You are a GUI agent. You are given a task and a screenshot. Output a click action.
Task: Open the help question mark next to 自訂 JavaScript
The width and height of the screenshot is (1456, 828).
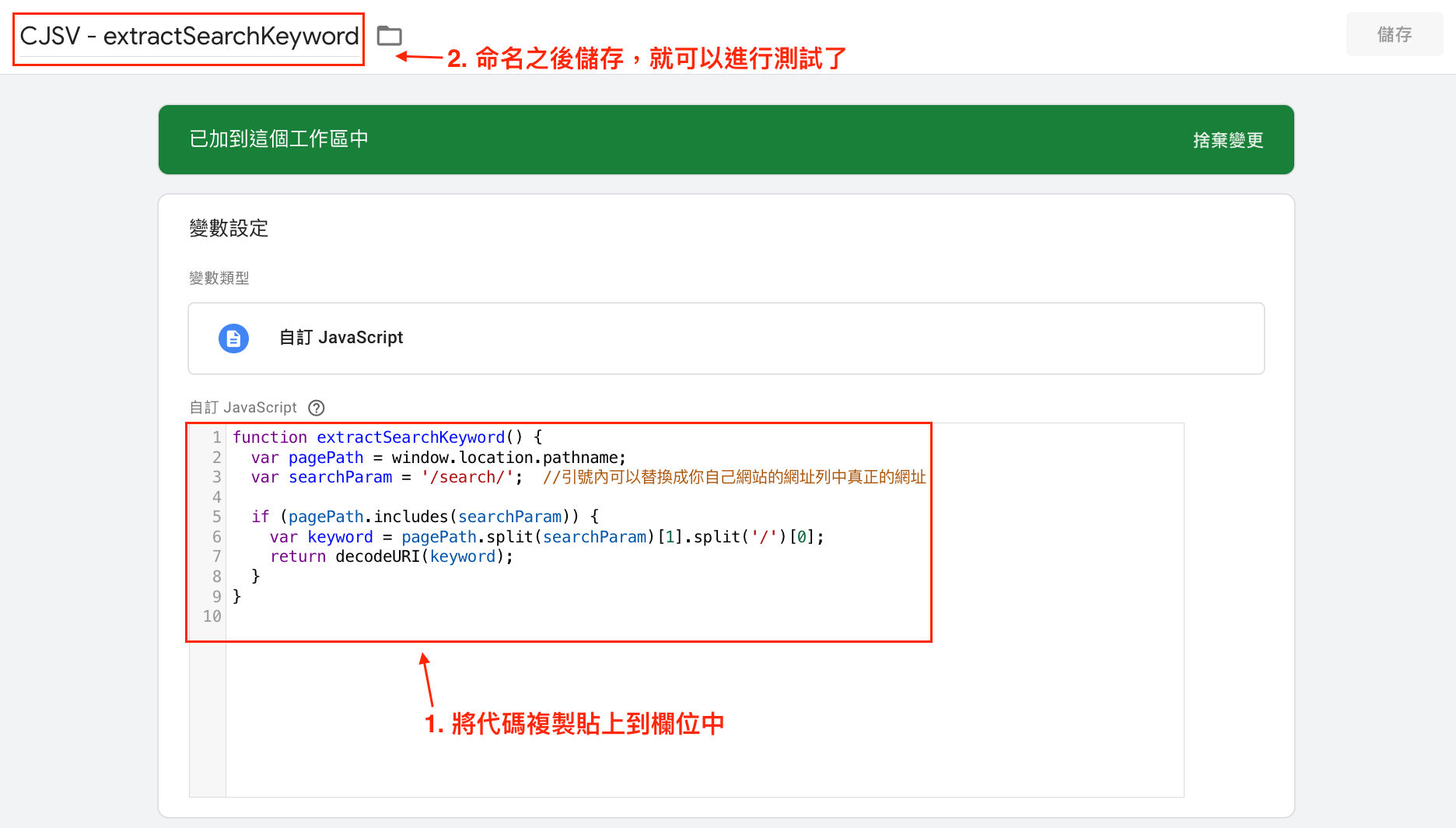tap(317, 408)
